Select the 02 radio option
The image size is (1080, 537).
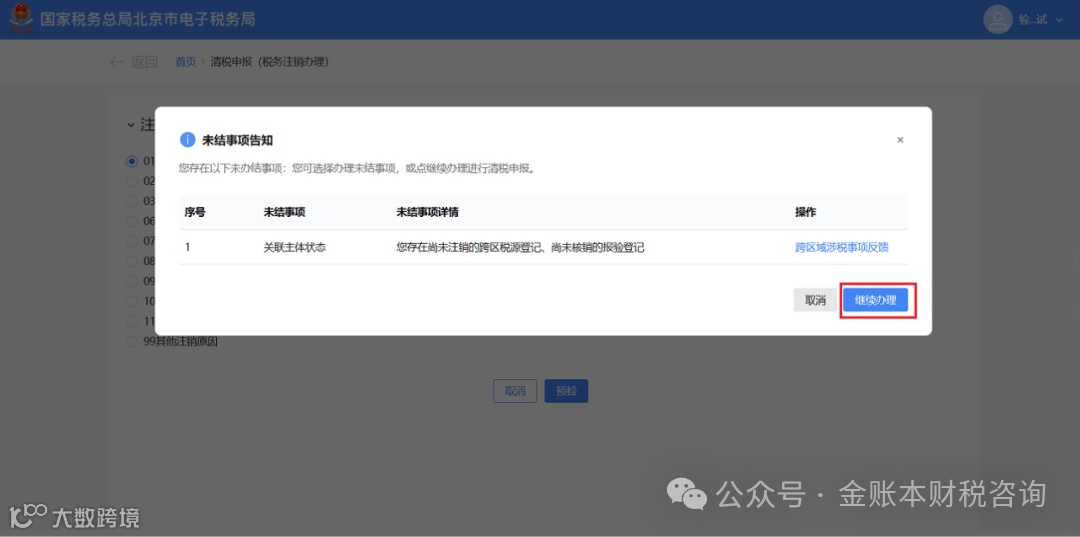pyautogui.click(x=132, y=181)
